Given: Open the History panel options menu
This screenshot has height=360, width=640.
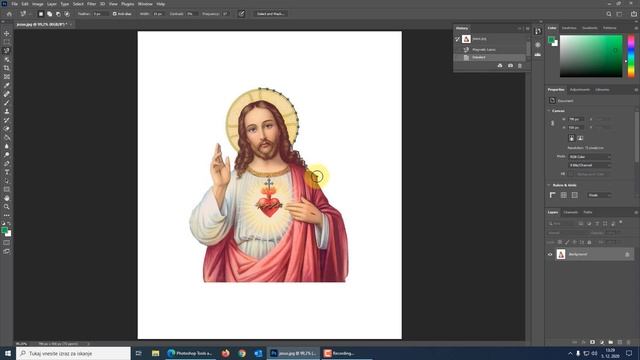Looking at the screenshot, I should pyautogui.click(x=527, y=28).
